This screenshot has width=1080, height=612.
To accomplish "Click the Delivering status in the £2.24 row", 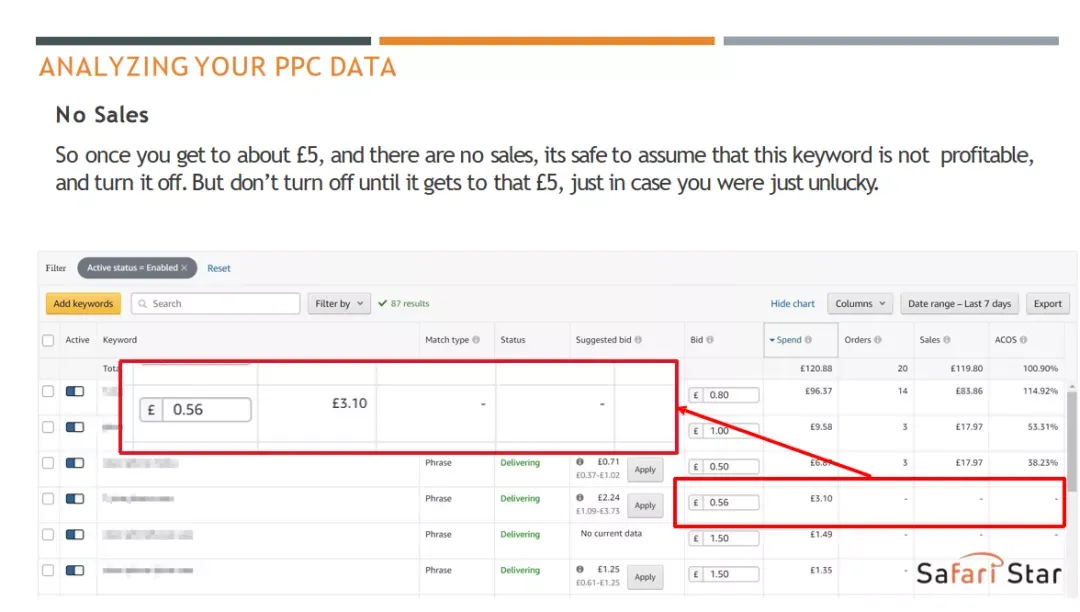I will [x=520, y=498].
